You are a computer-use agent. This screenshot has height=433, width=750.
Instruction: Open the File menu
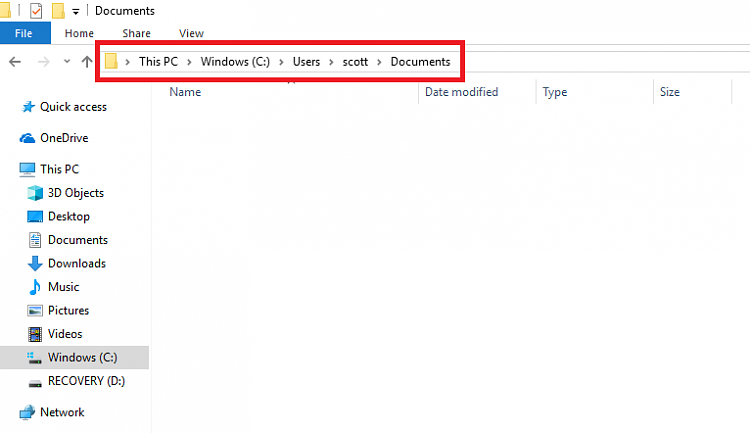24,33
